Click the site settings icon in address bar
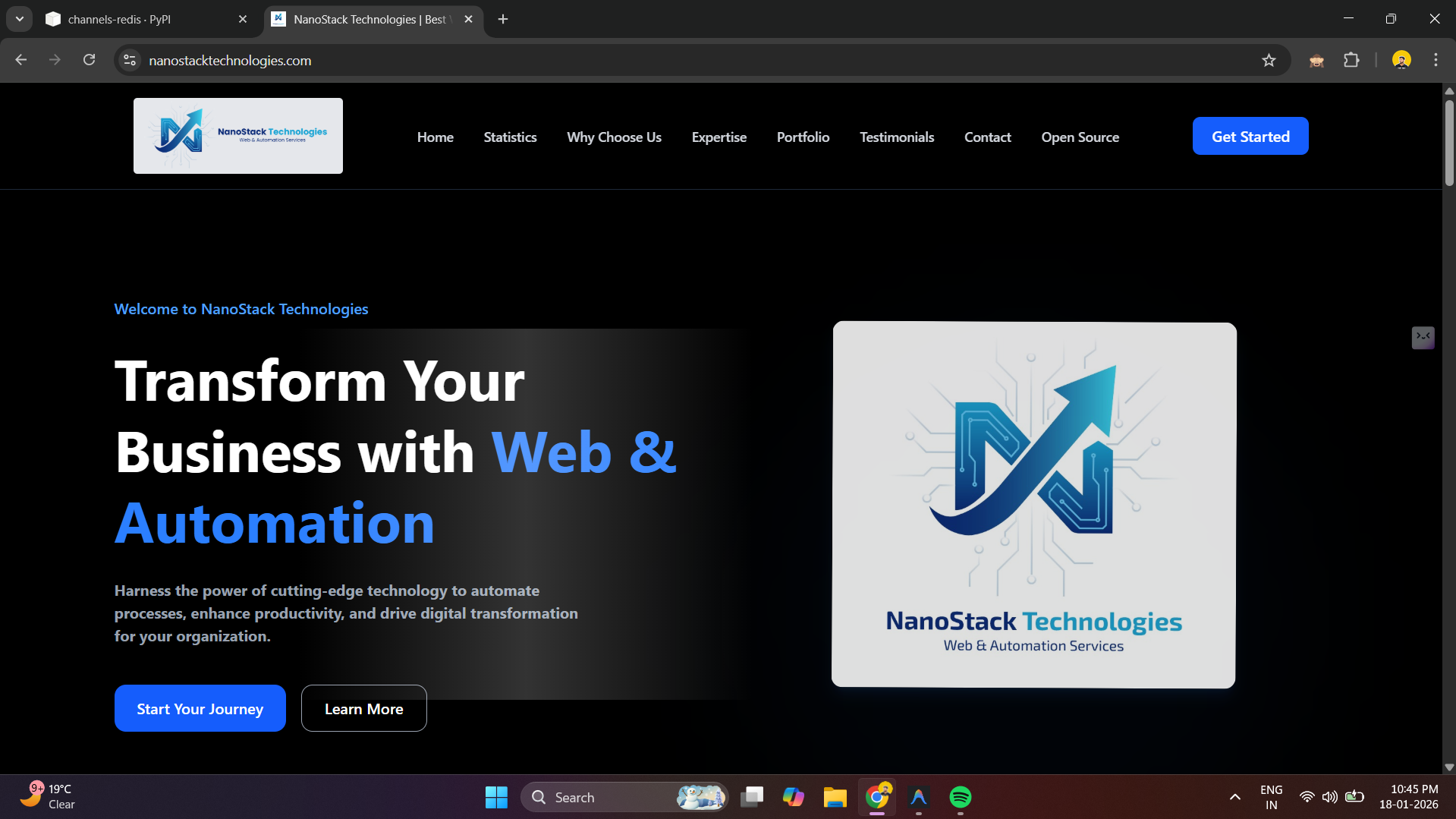Image resolution: width=1456 pixels, height=819 pixels. pyautogui.click(x=129, y=60)
